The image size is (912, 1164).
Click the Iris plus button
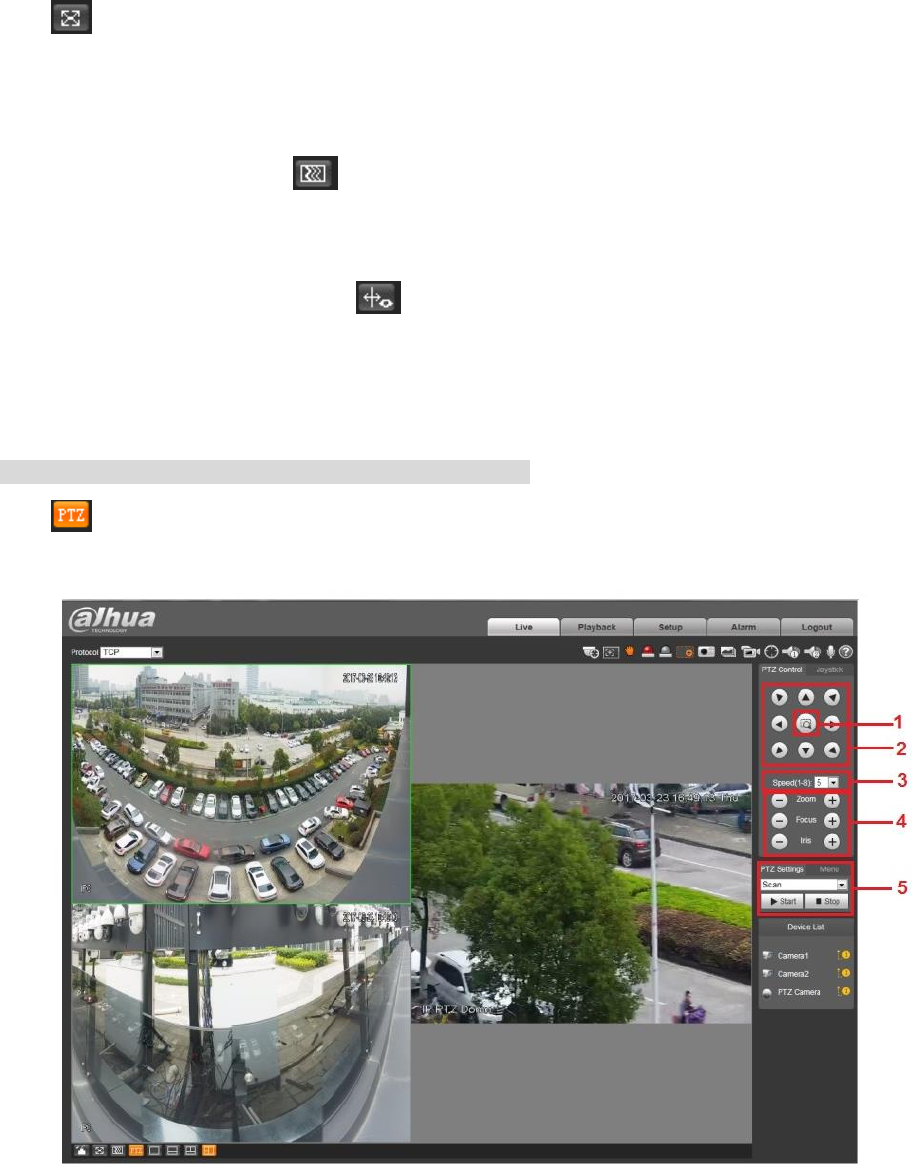pyautogui.click(x=832, y=842)
